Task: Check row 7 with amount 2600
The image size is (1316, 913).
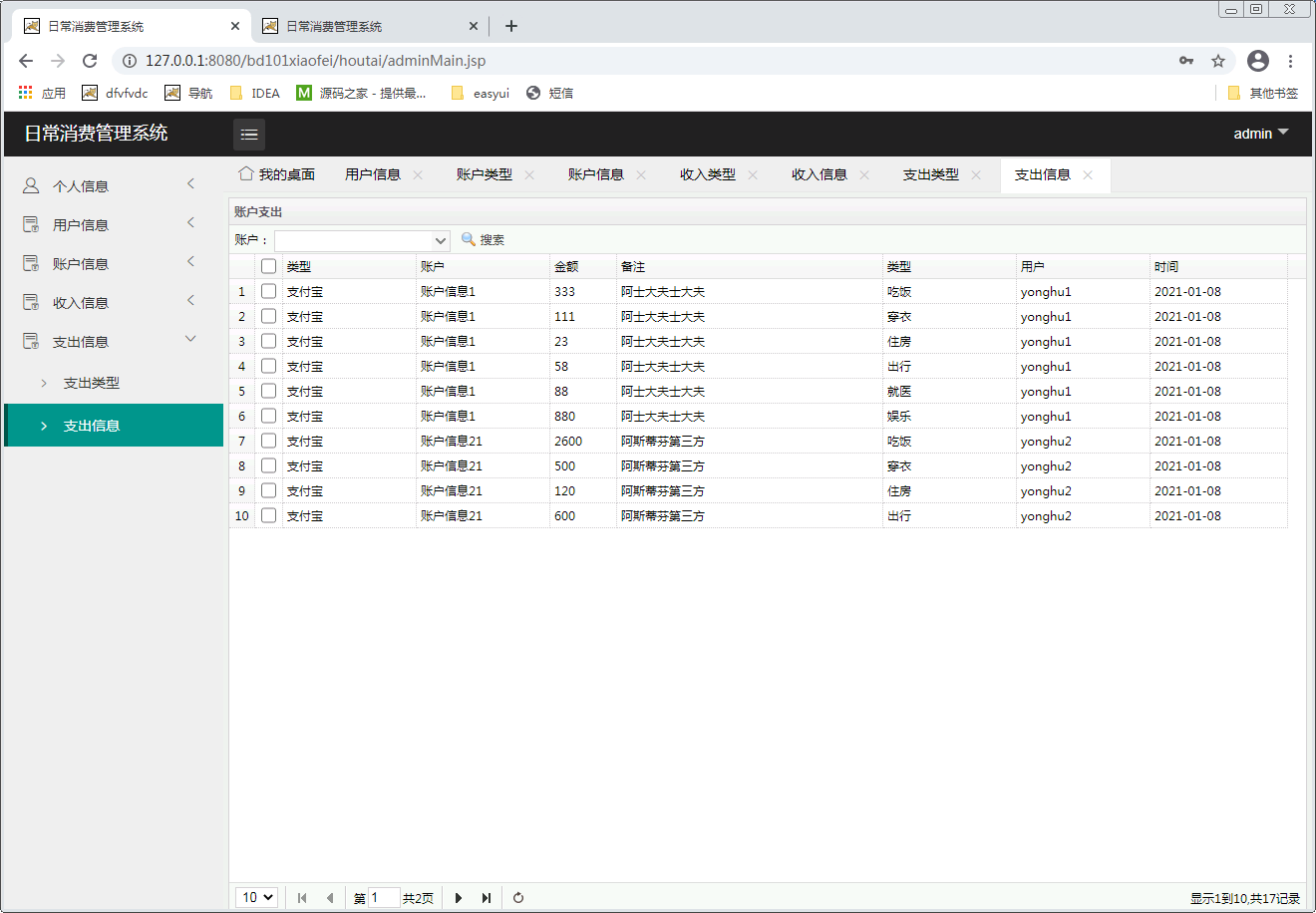Action: point(268,441)
